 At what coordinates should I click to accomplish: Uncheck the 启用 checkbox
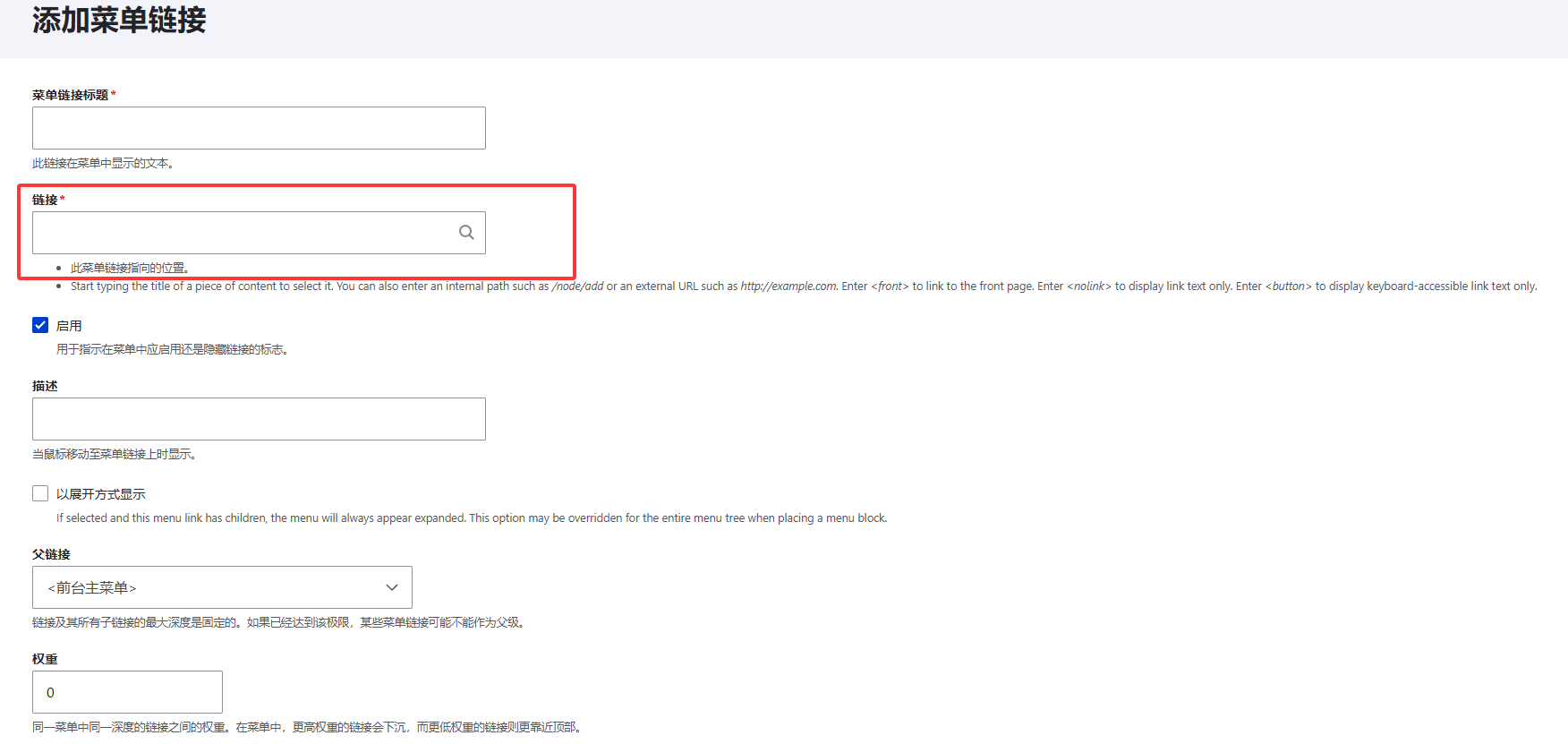click(40, 325)
